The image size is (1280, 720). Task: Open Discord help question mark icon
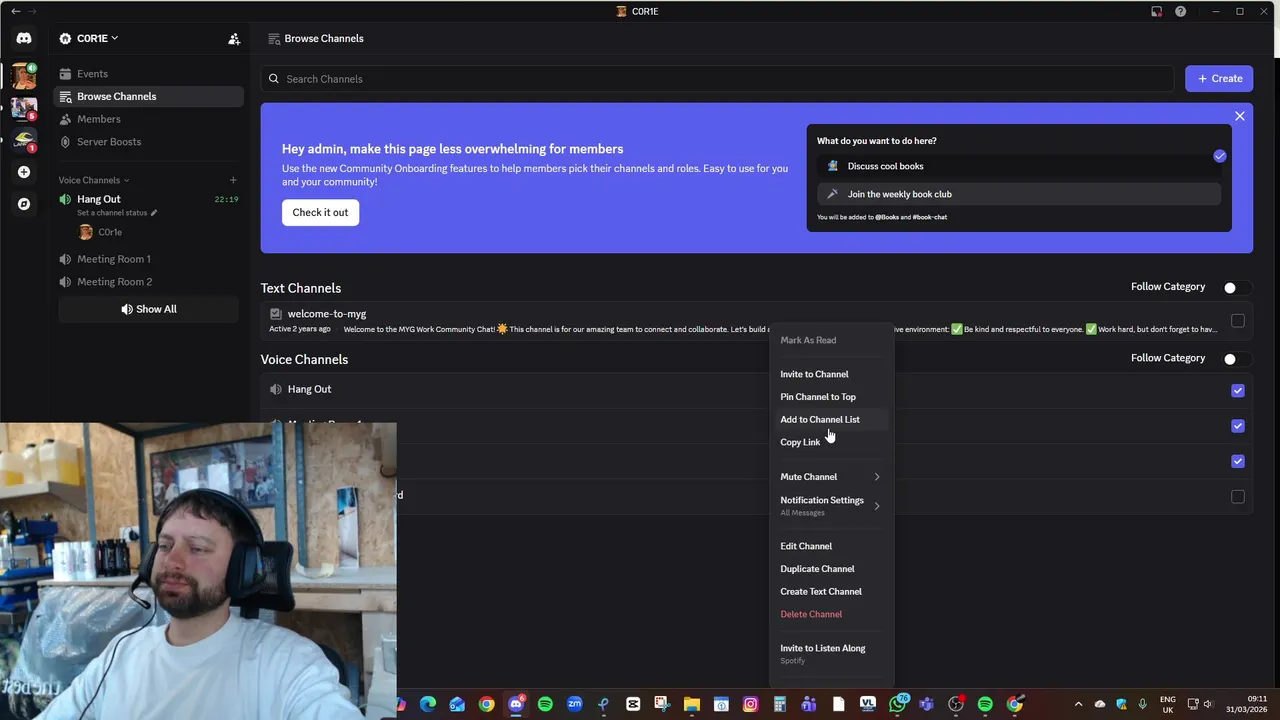tap(1181, 11)
